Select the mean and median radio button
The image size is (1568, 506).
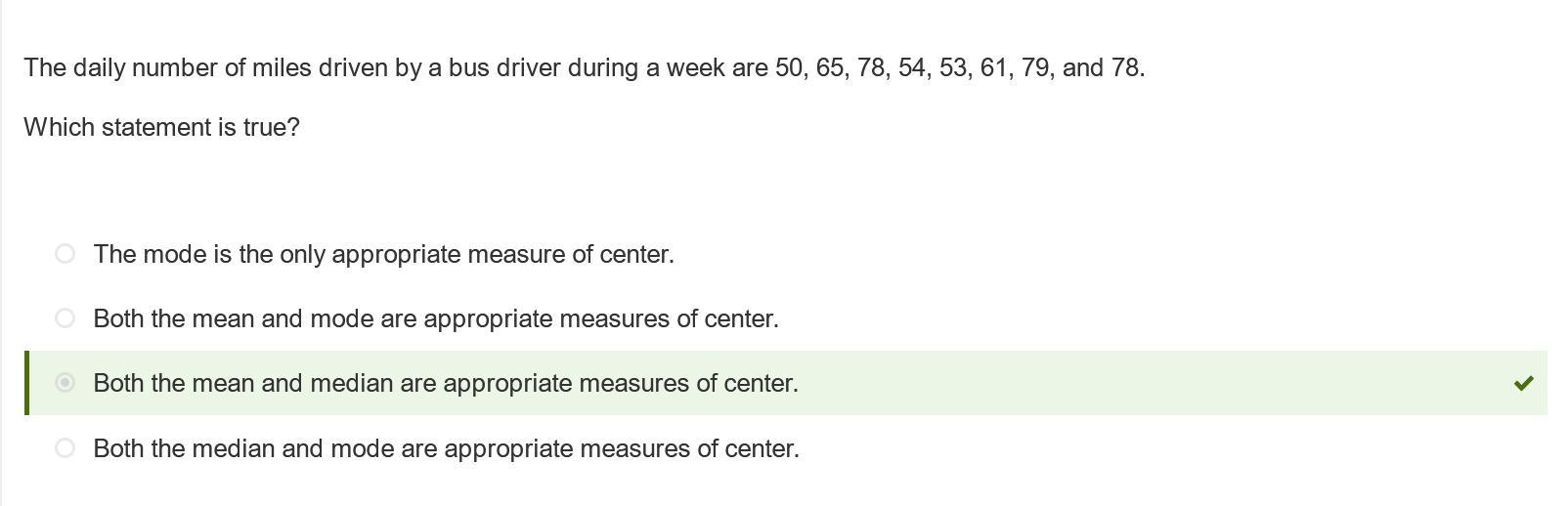65,383
